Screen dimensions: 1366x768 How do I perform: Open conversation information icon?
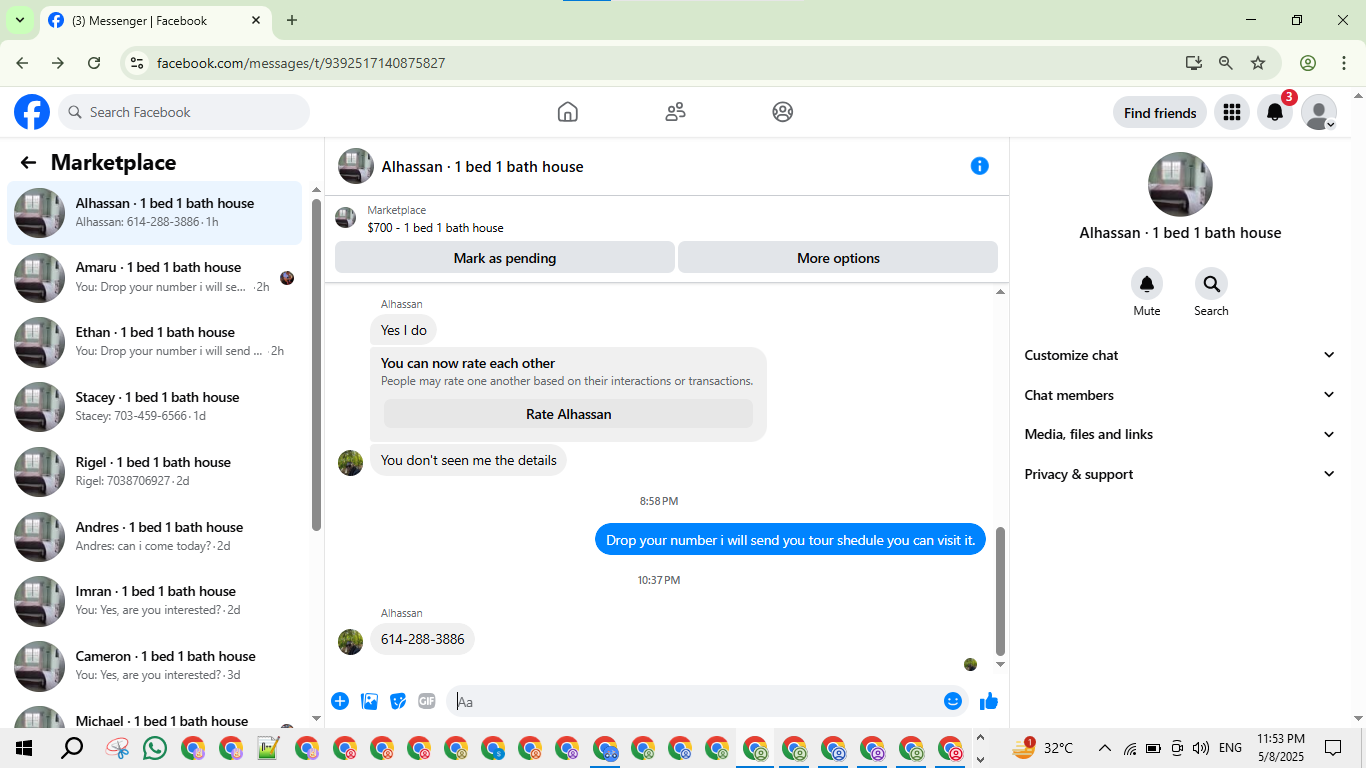[x=980, y=166]
